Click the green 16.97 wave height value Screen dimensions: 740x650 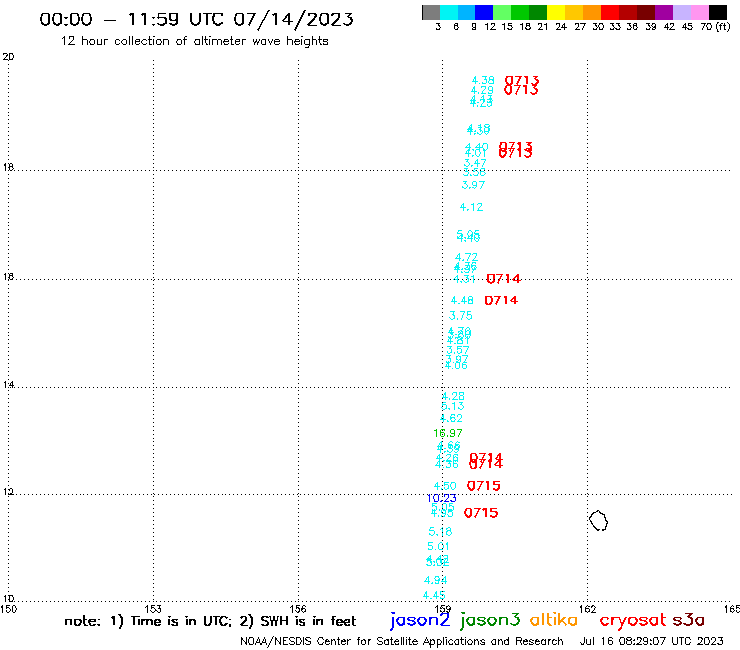click(448, 433)
